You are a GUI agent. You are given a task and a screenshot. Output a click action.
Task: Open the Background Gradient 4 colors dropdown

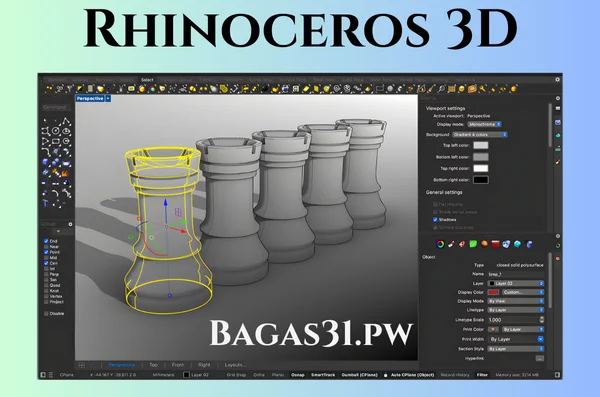click(x=480, y=135)
